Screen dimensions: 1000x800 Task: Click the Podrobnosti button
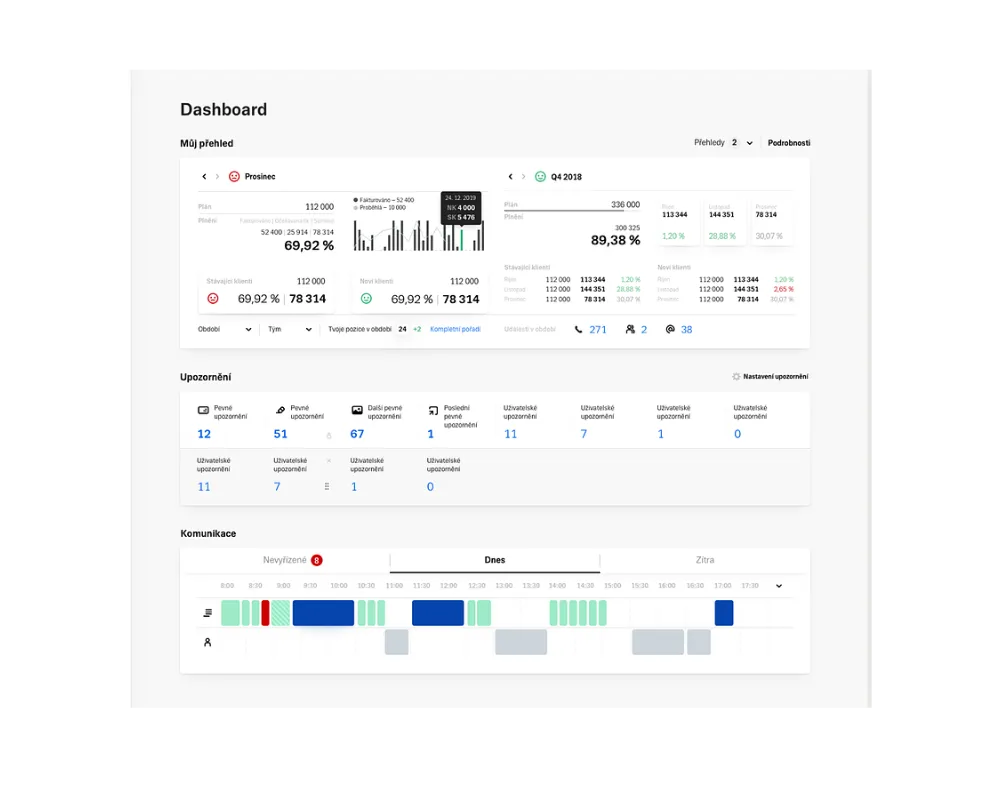[788, 143]
